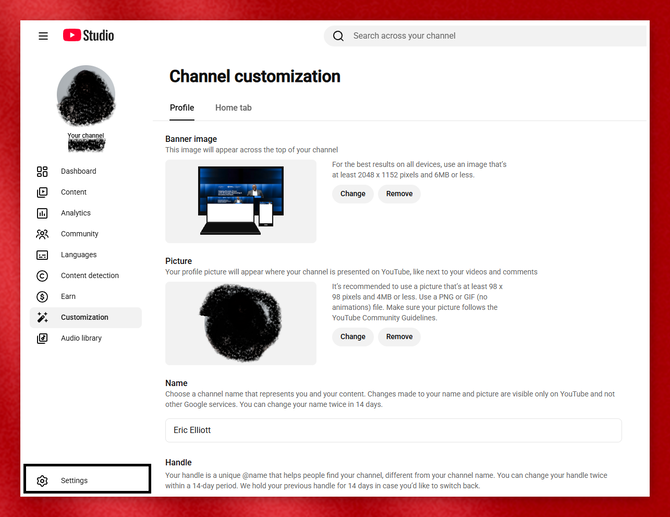Open the Languages subtitles icon

pos(42,255)
